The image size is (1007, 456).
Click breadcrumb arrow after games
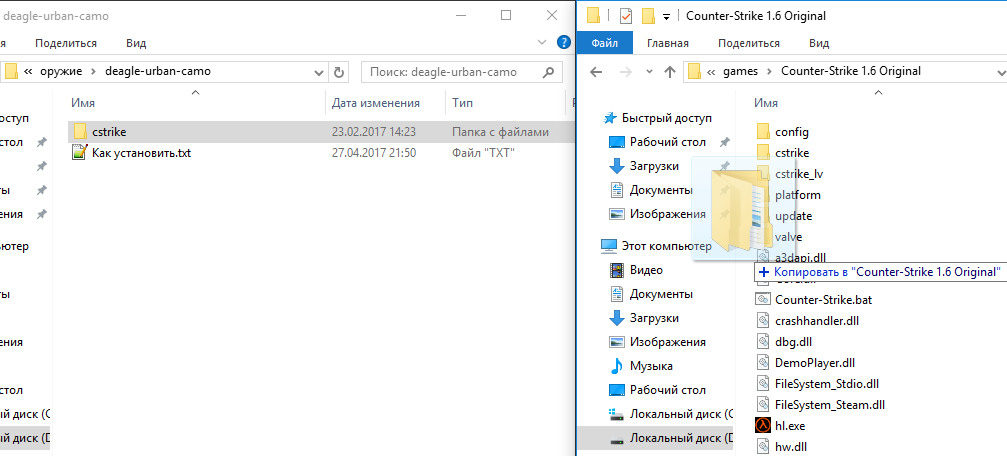(x=769, y=71)
